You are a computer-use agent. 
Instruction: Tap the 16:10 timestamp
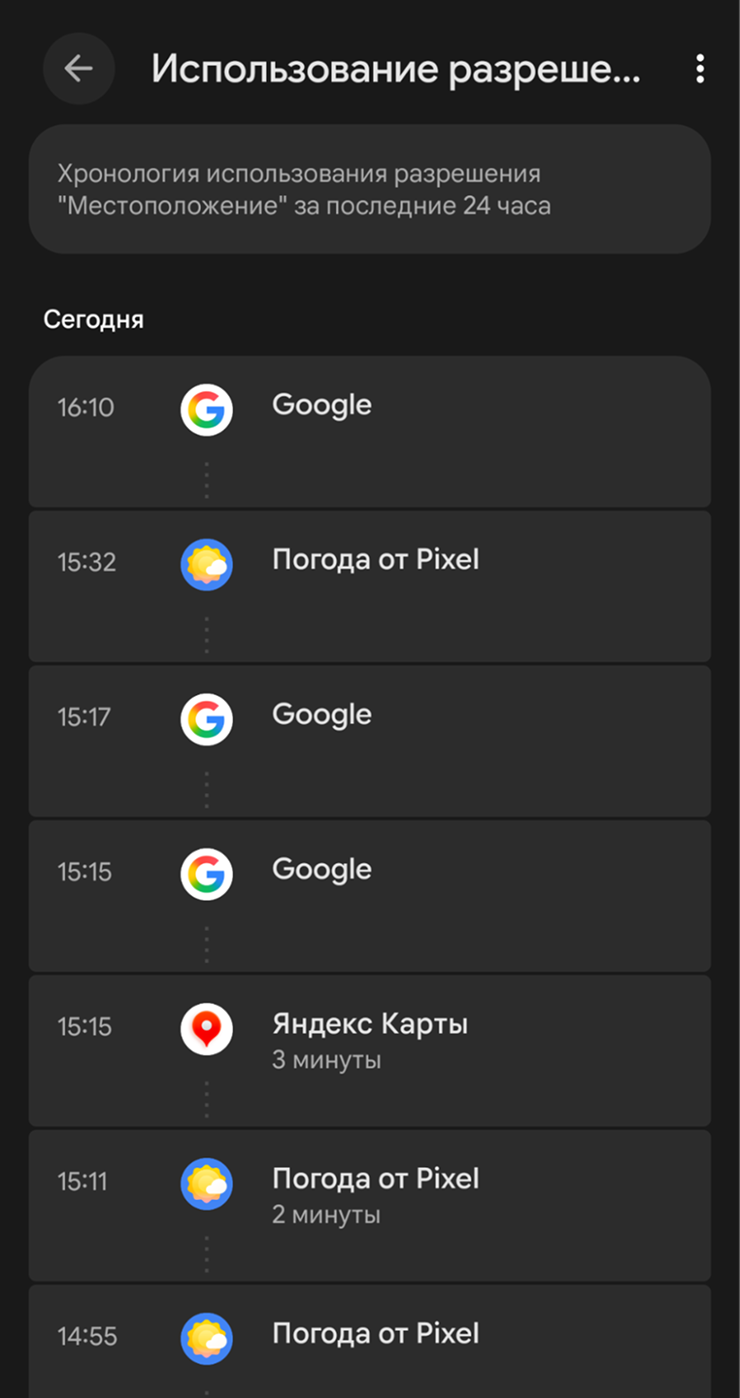click(86, 408)
